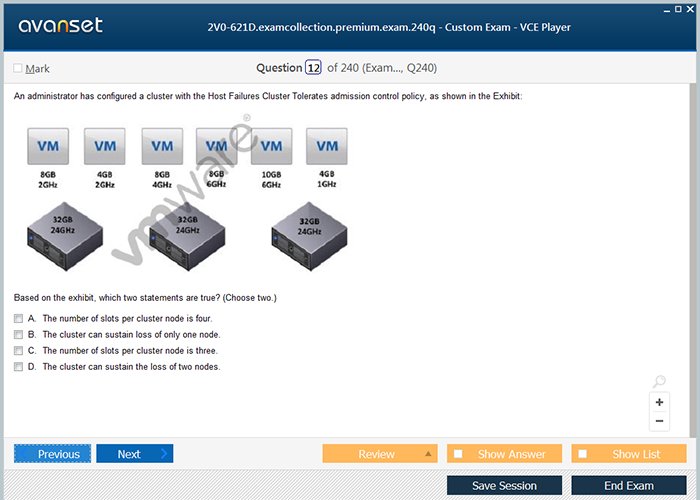Tick answer C: slots per node is three
The height and width of the screenshot is (500, 700).
pyautogui.click(x=18, y=351)
